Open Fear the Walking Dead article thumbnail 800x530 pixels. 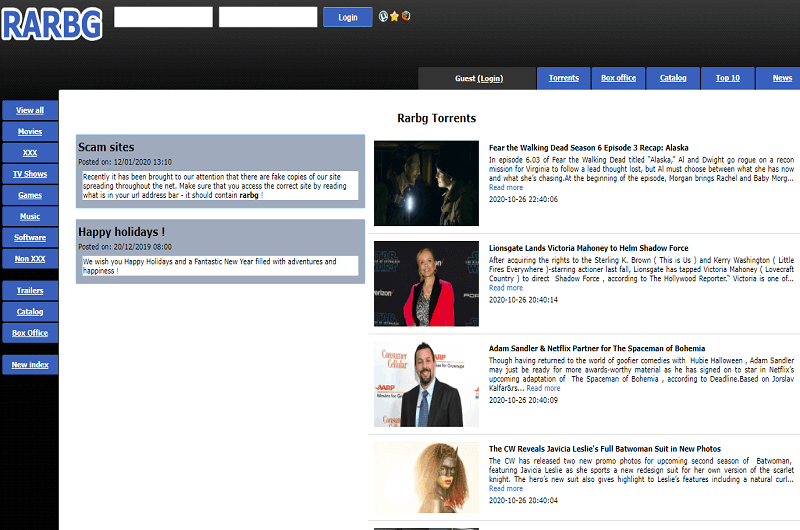(426, 183)
